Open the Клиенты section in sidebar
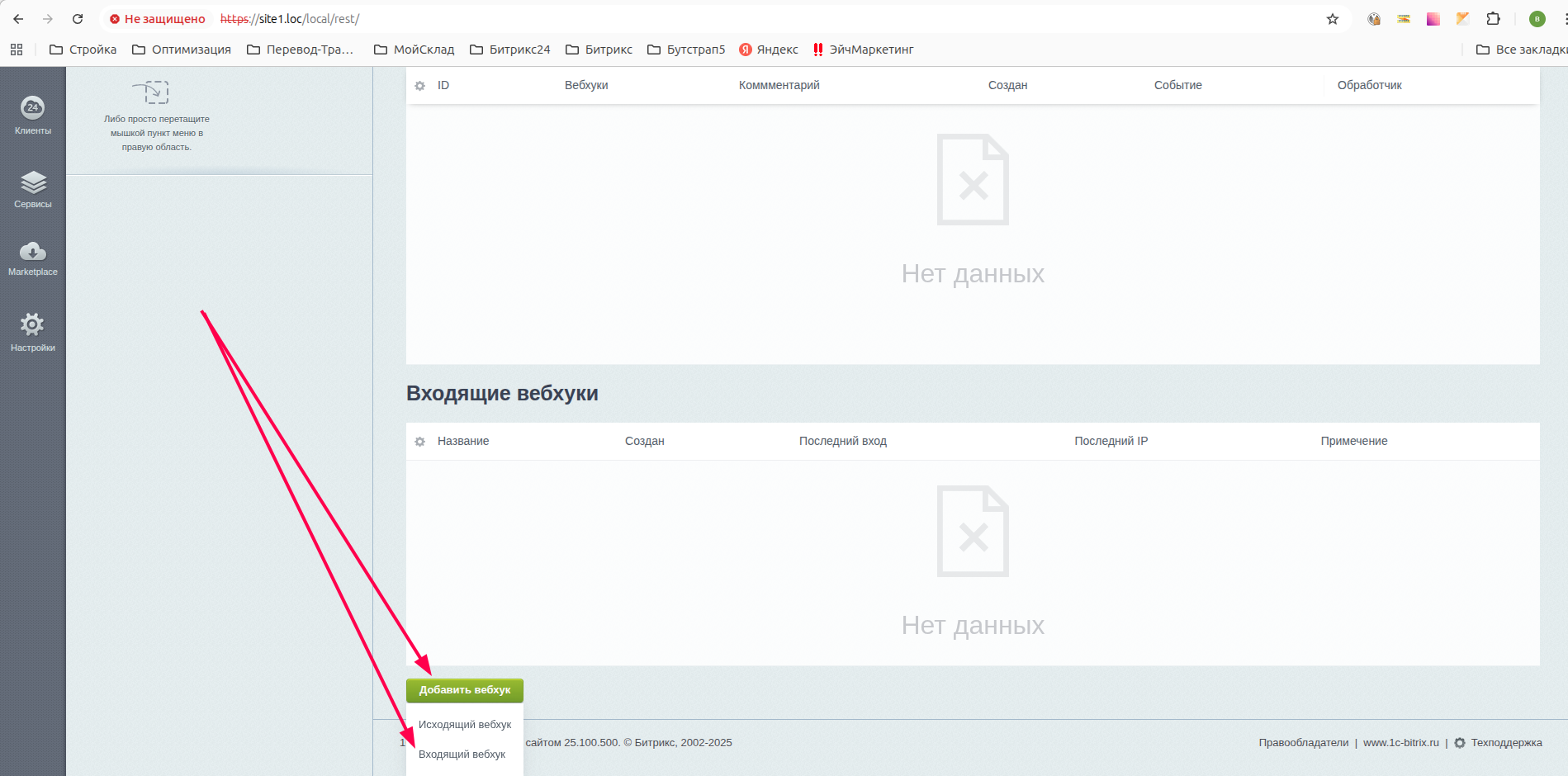The image size is (1568, 776). click(x=33, y=115)
